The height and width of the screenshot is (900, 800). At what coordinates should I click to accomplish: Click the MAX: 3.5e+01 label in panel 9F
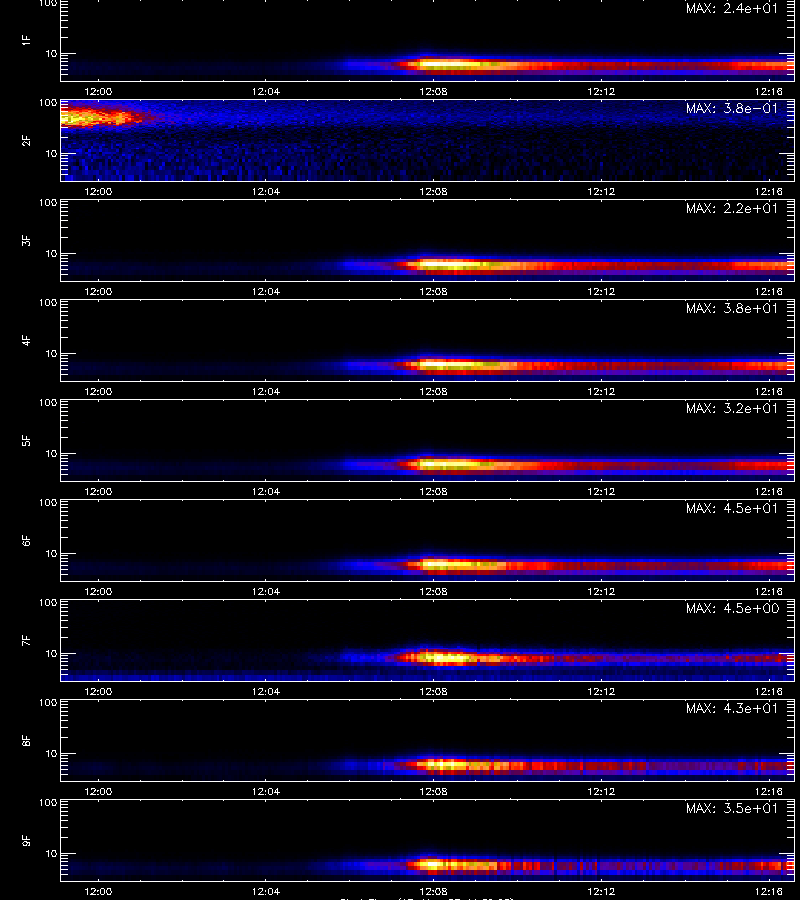tap(732, 808)
